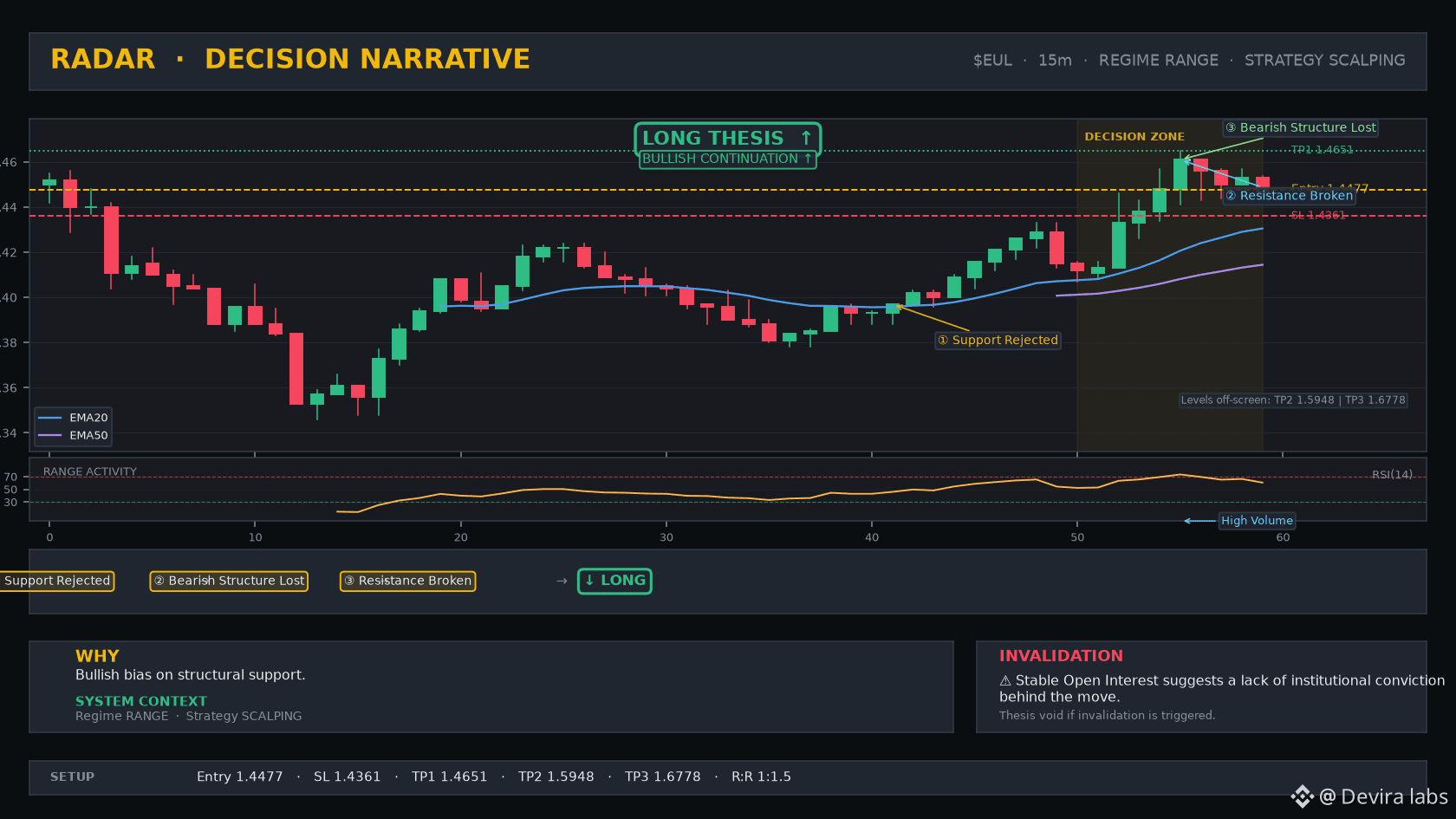Click TP3 1.6778 in the SETUP row
Viewport: 1456px width, 819px height.
tap(662, 777)
